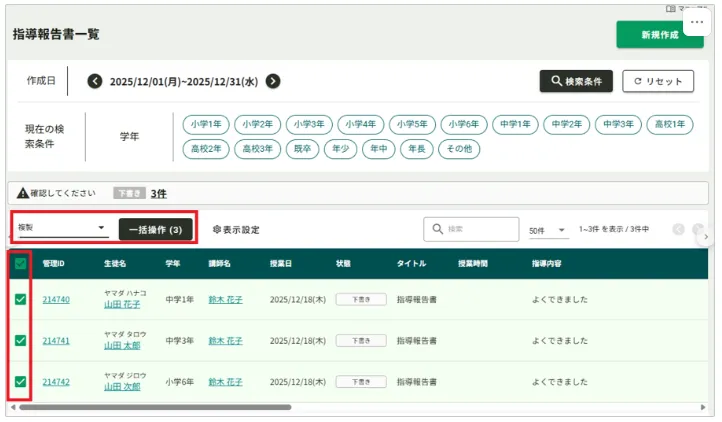Toggle the select-all header checkbox
This screenshot has height=422, width=722.
(20, 264)
